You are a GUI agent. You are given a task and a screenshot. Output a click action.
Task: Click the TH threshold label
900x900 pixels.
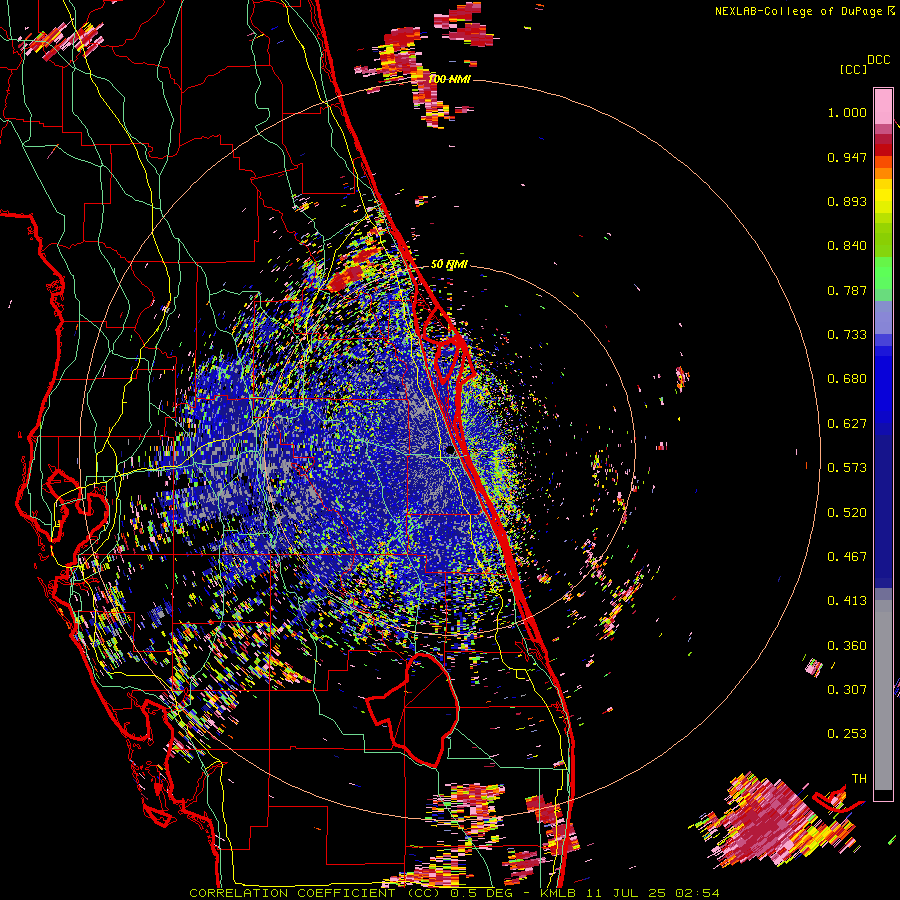[859, 779]
